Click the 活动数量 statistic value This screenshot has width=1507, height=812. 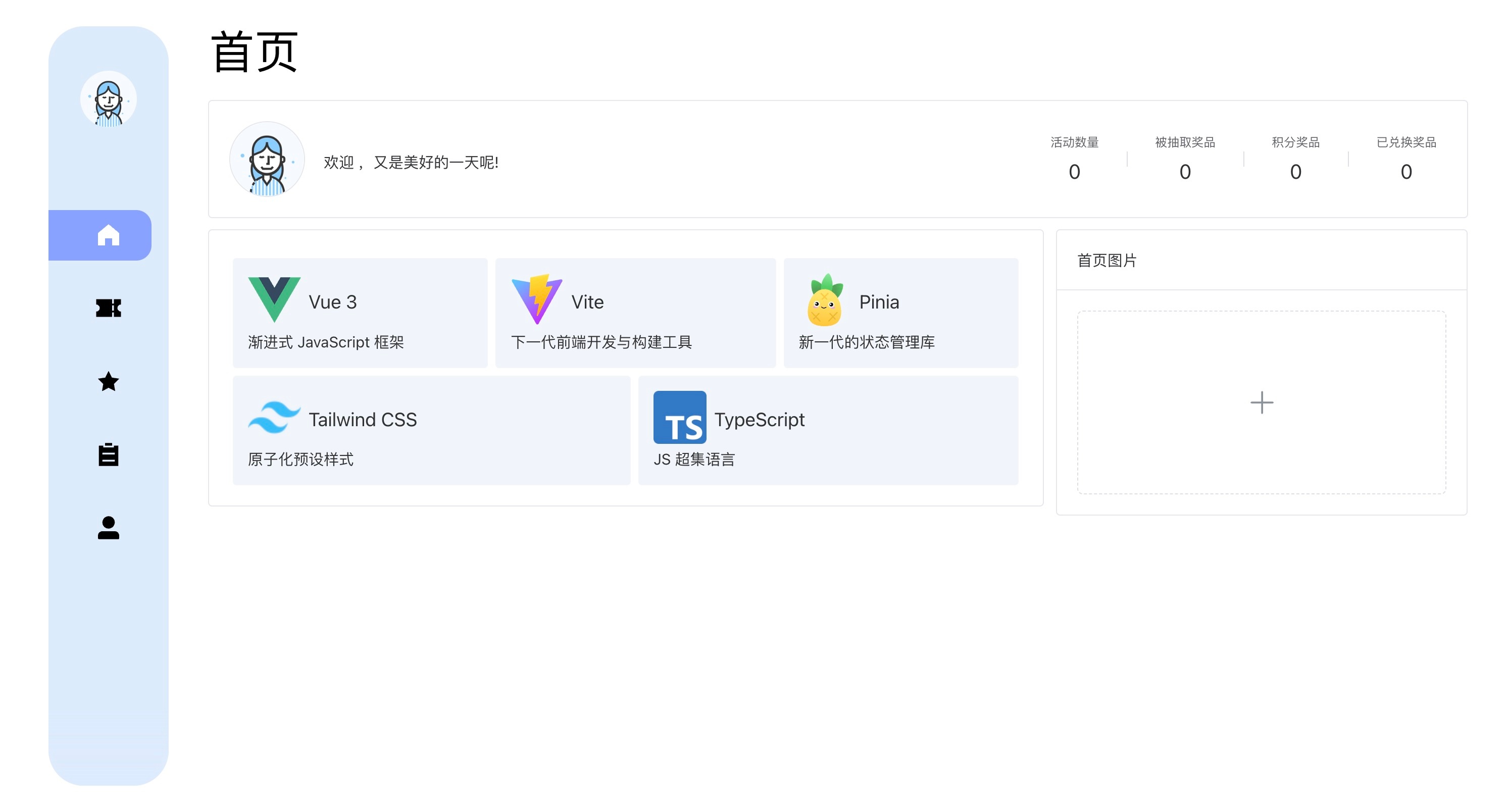[1074, 172]
